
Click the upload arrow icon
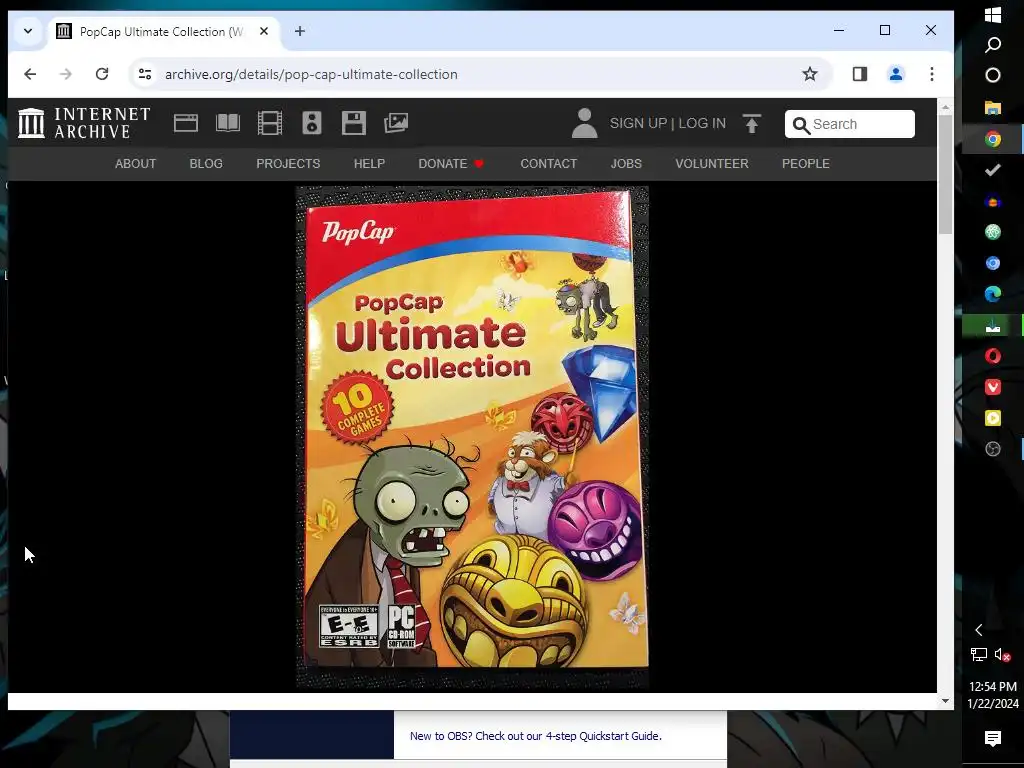click(x=752, y=123)
